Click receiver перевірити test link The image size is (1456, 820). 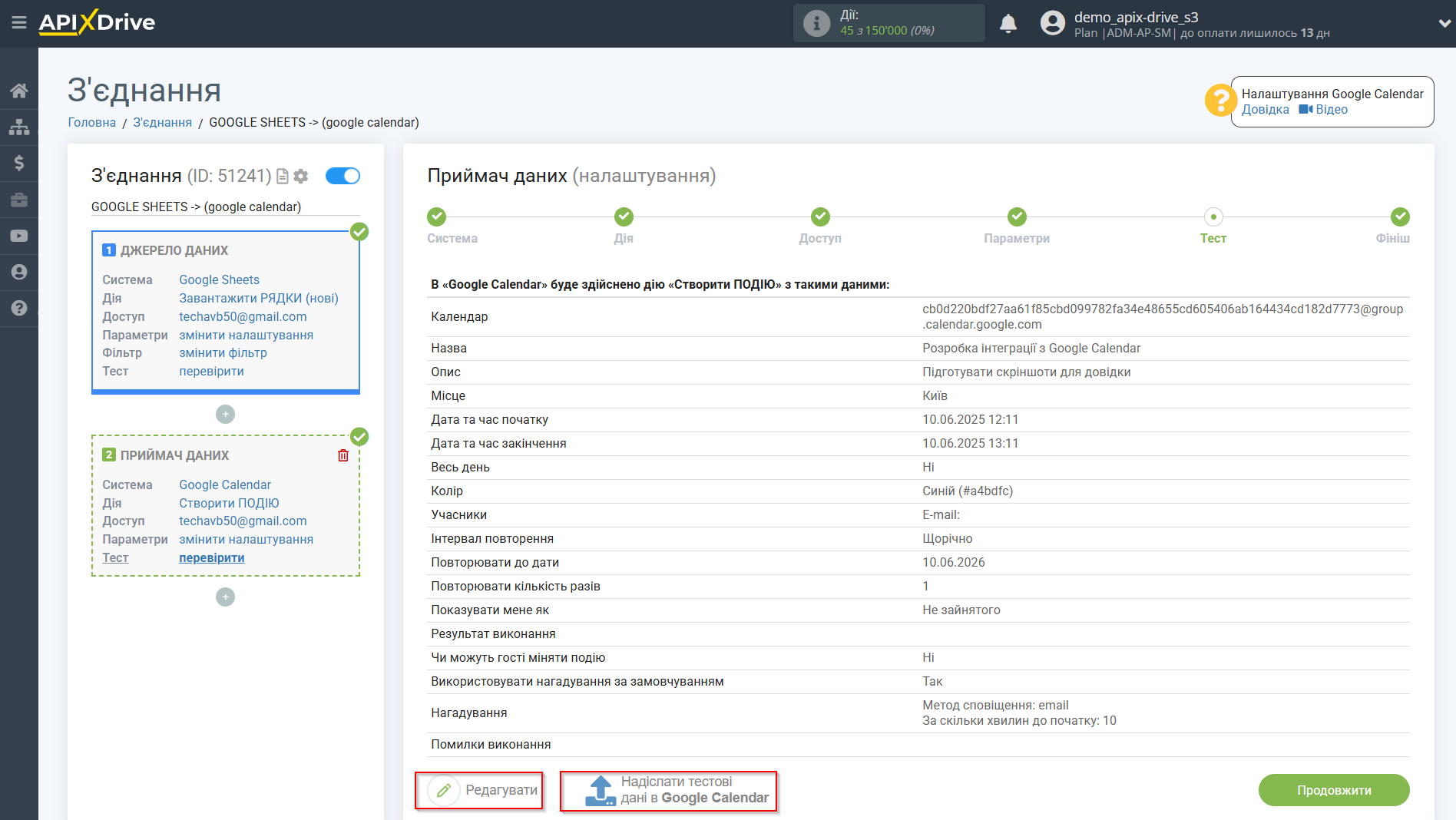pyautogui.click(x=211, y=558)
